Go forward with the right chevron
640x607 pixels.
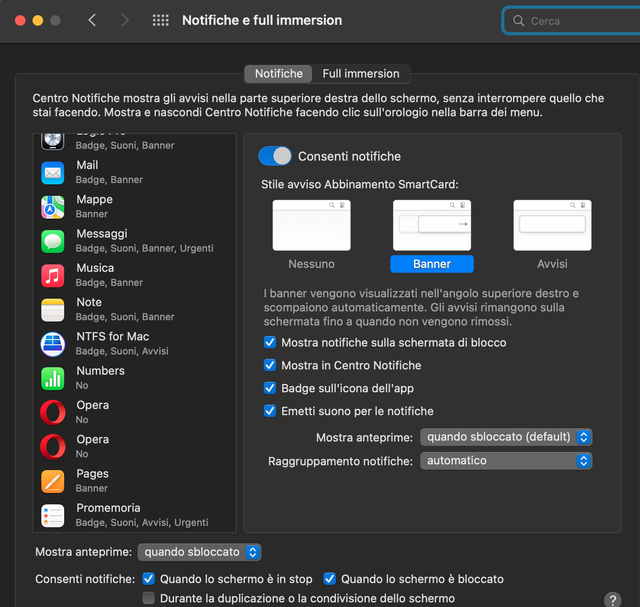tap(125, 20)
